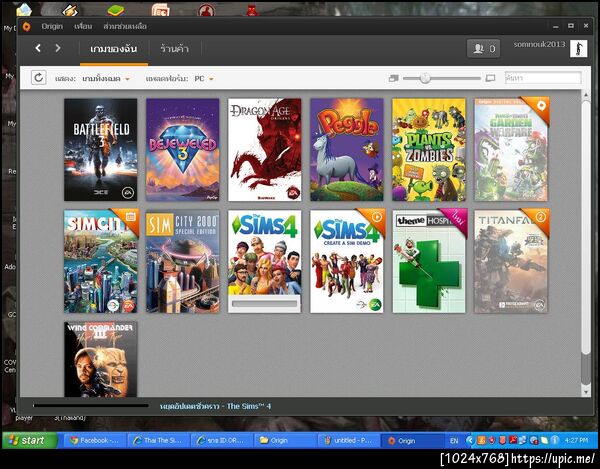Viewport: 600px width, 469px height.
Task: Click the orange badge on Titanfall tile
Action: click(x=539, y=219)
